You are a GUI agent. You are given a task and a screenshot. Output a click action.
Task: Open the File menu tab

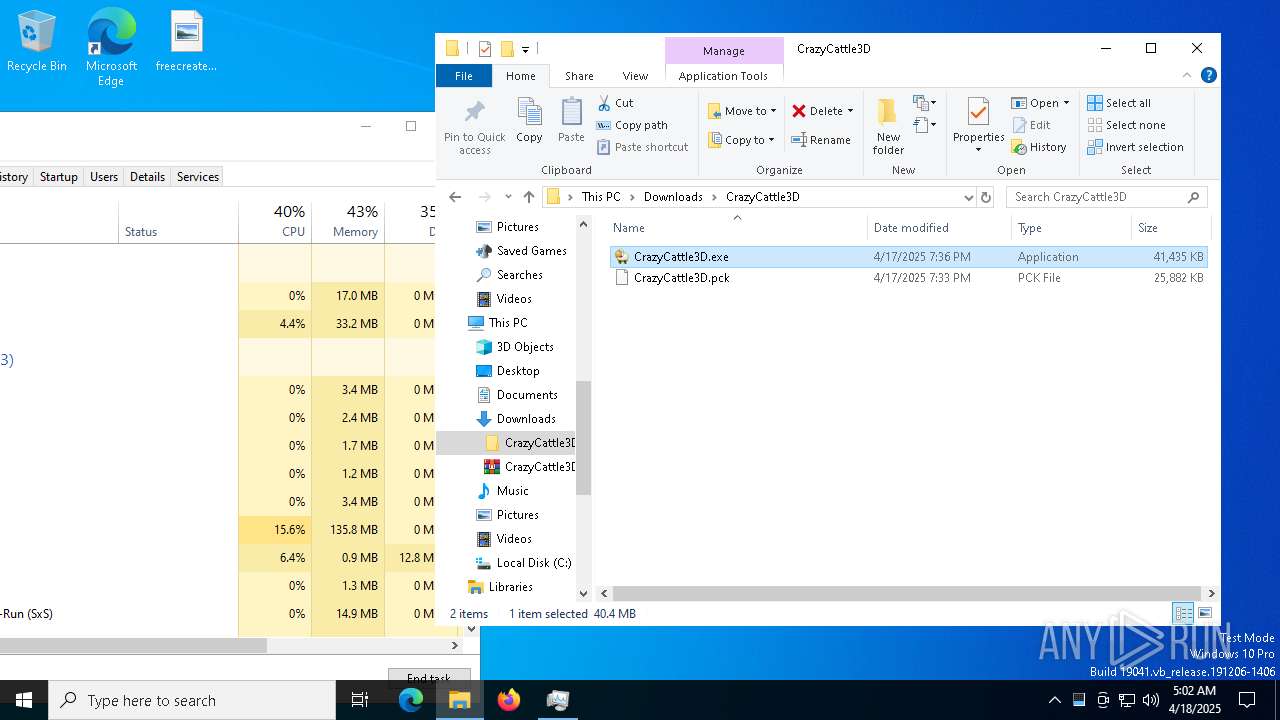[464, 76]
